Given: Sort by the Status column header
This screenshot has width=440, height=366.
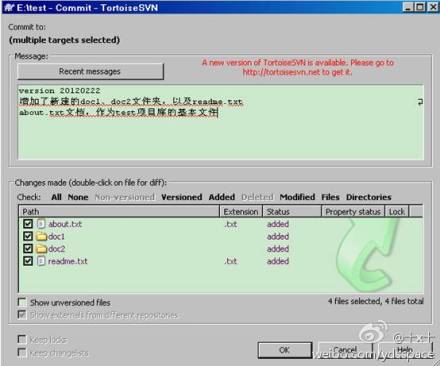Looking at the screenshot, I should 292,212.
